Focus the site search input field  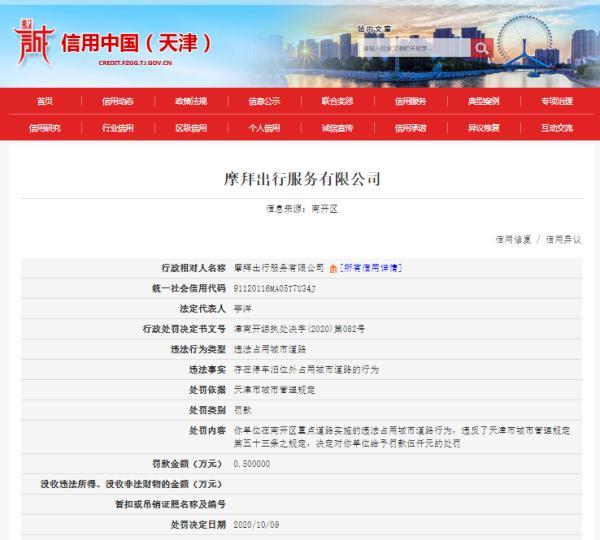[417, 48]
